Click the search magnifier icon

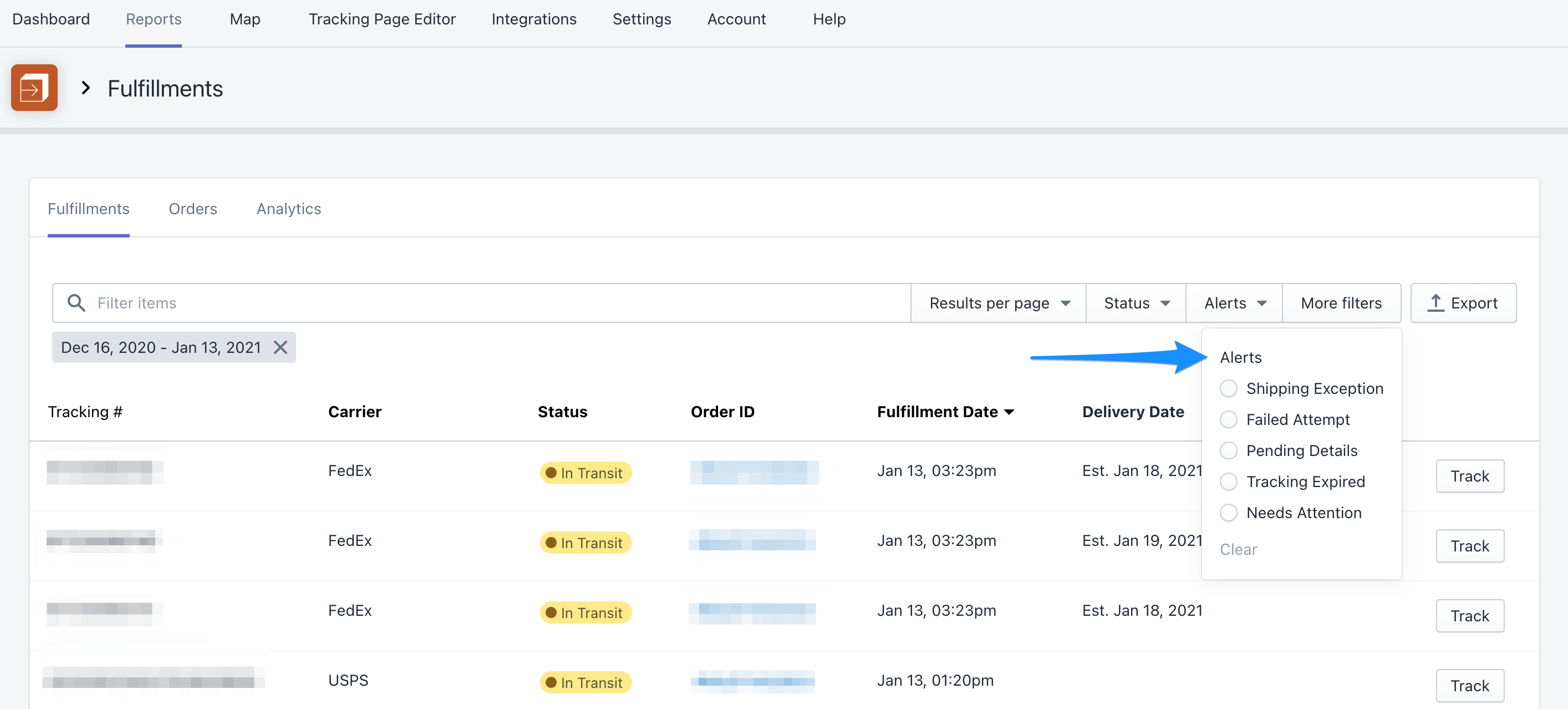point(76,303)
